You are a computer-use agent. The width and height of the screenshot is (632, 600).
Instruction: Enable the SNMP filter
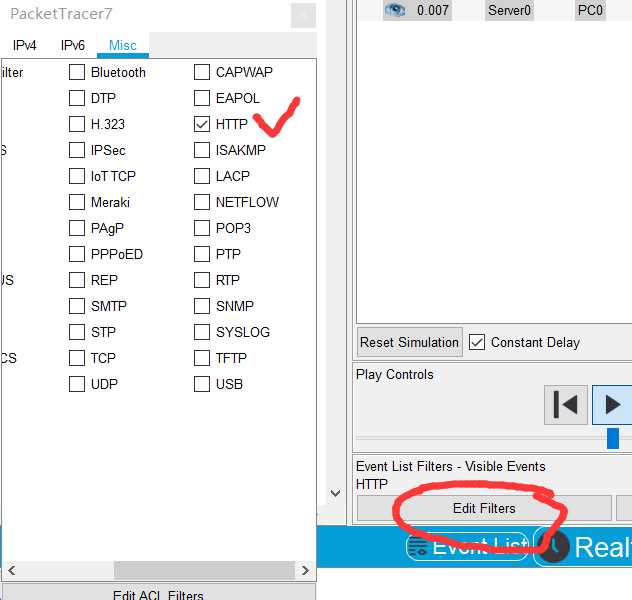pyautogui.click(x=202, y=306)
